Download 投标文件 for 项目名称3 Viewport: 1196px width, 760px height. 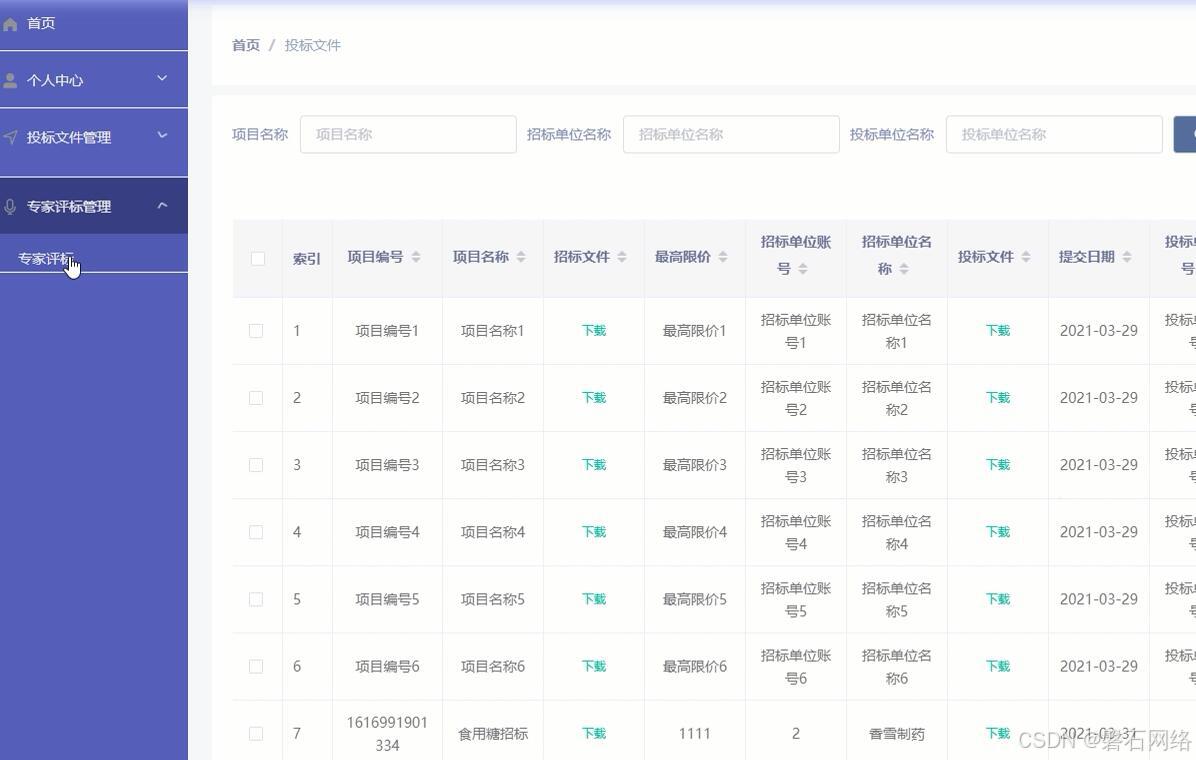click(x=998, y=465)
